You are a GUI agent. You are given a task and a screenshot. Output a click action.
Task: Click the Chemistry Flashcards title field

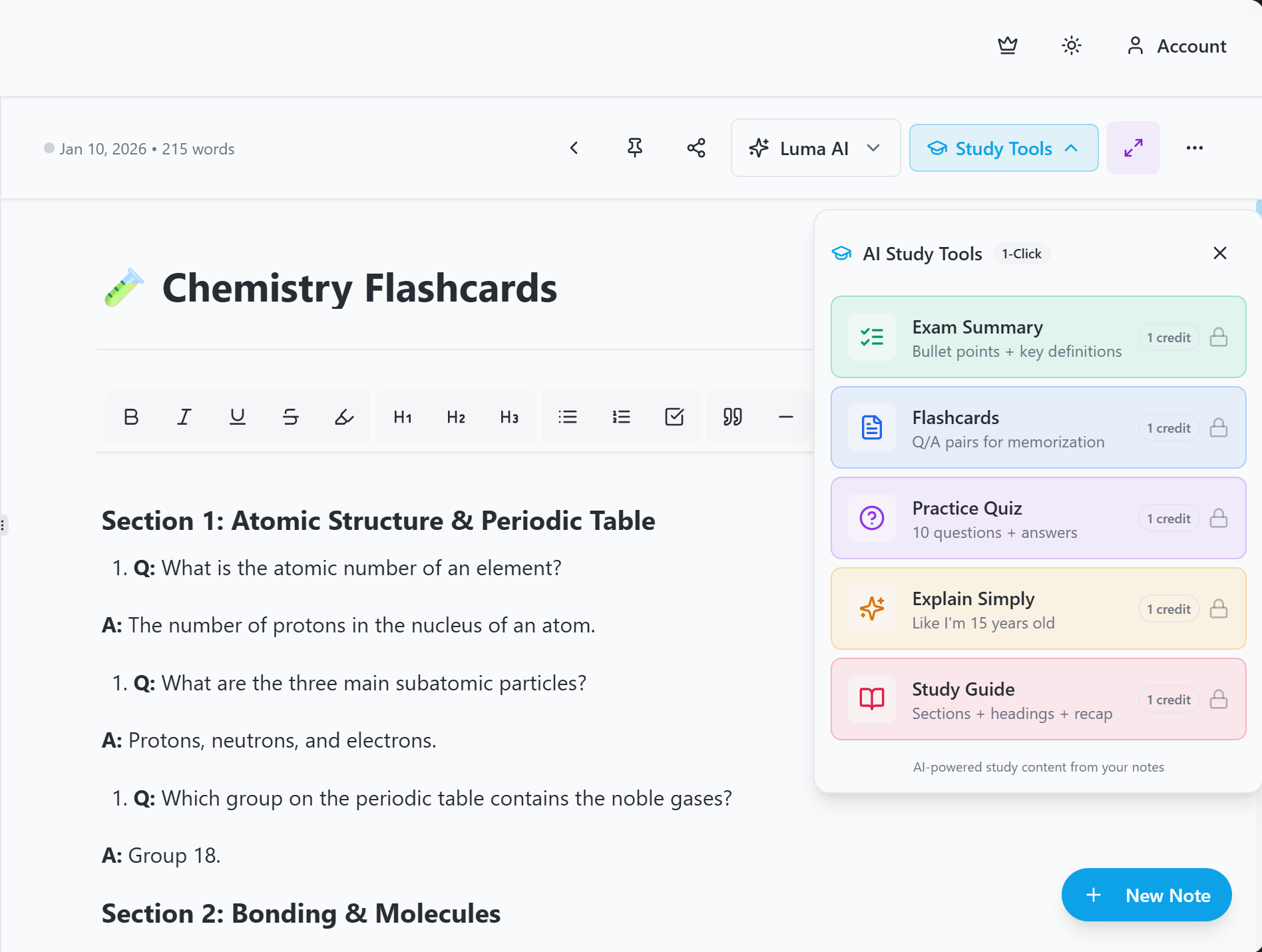pyautogui.click(x=359, y=288)
